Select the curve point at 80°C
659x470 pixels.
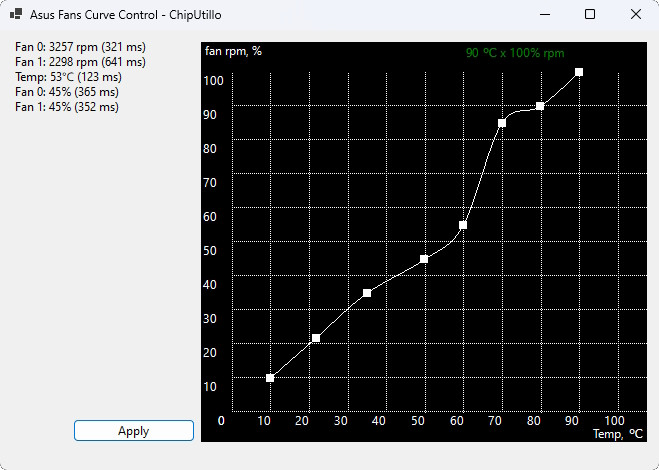pos(540,106)
